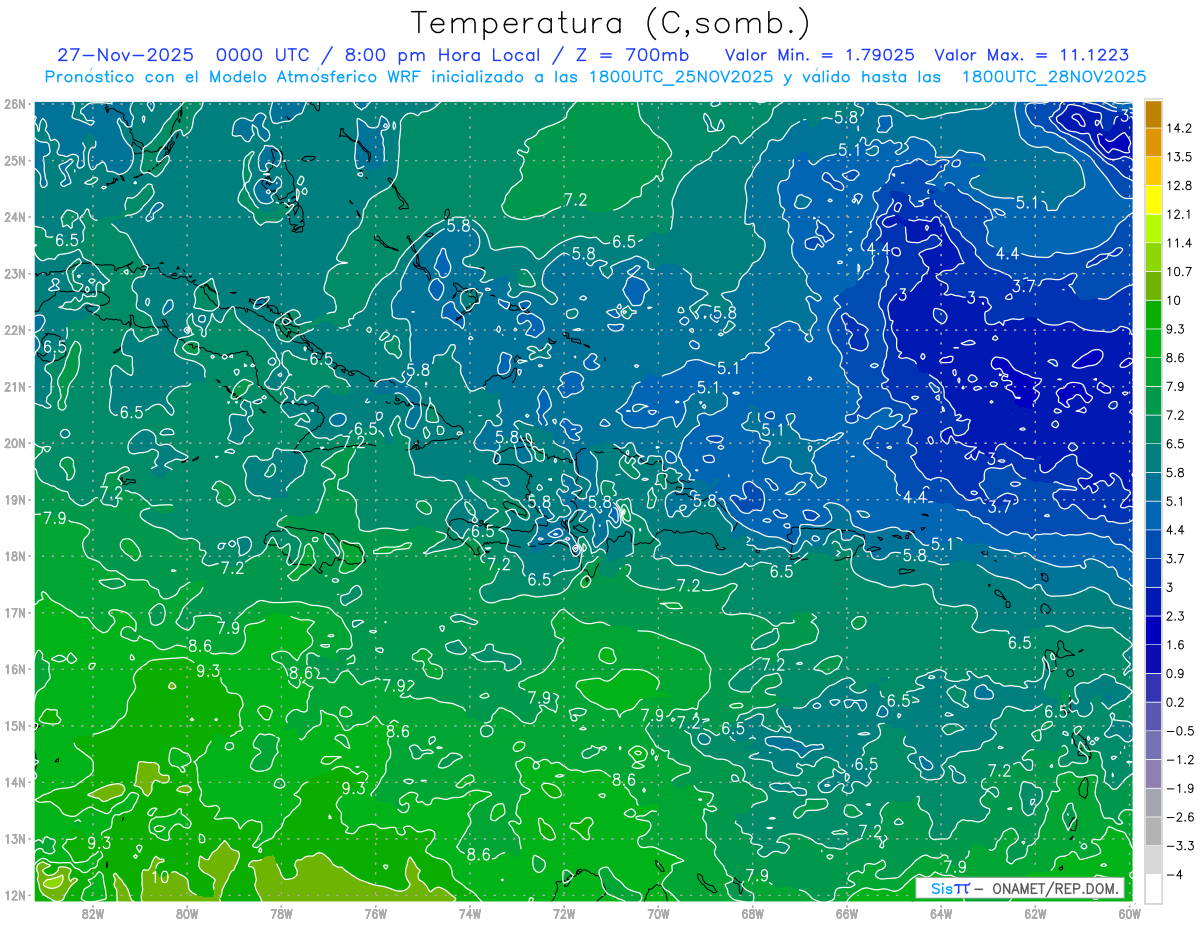1200x927 pixels.
Task: Click the '14.2' color bar label
Action: [1180, 128]
